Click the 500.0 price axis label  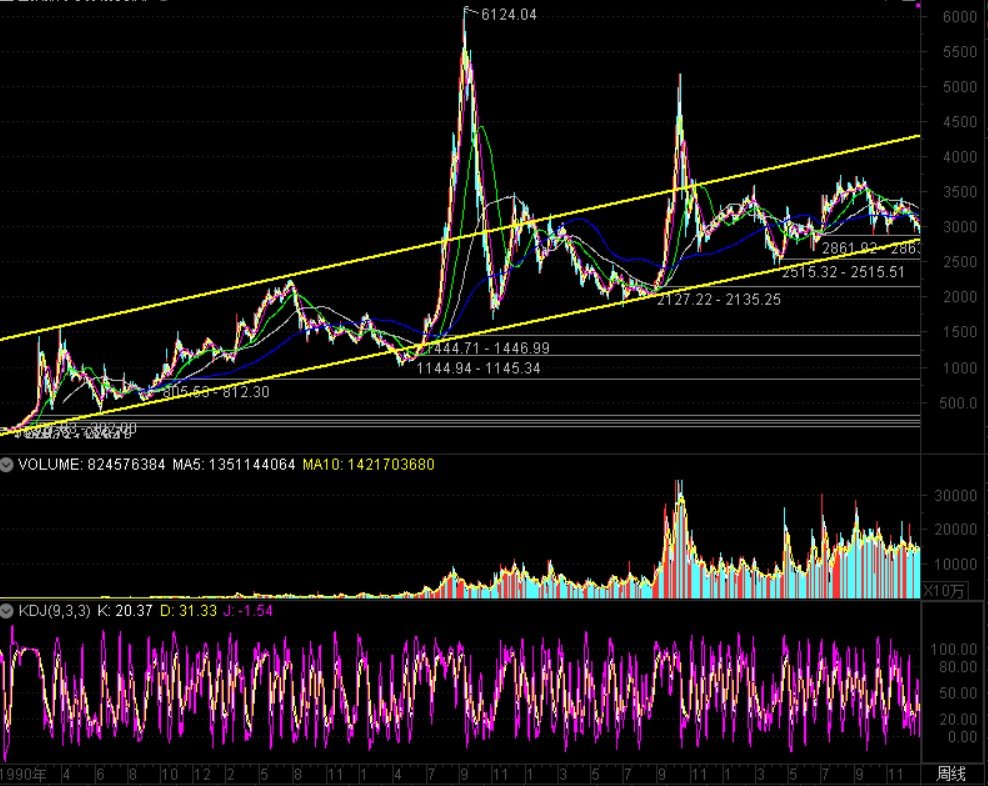(958, 403)
